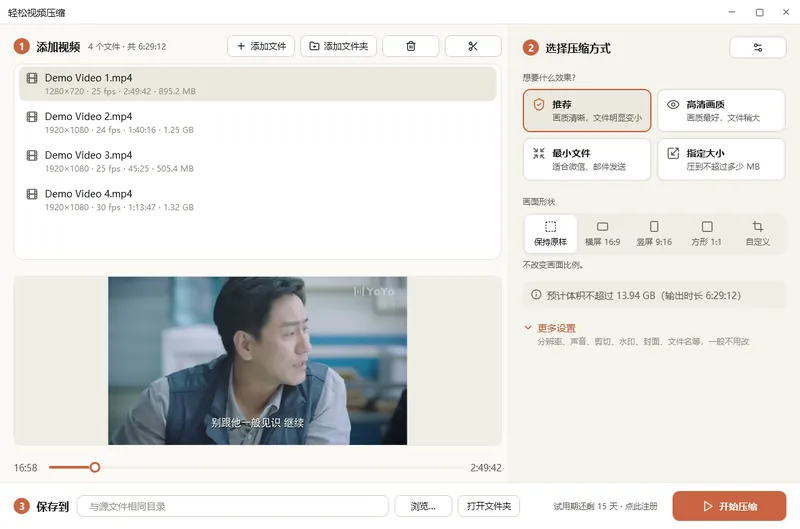Start compression with 开始压缩 button

point(729,506)
